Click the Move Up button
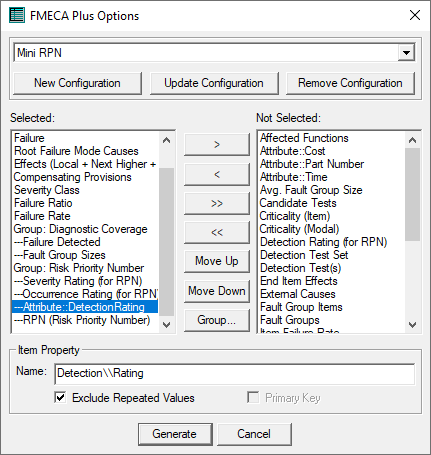The width and height of the screenshot is (431, 455). (x=217, y=261)
